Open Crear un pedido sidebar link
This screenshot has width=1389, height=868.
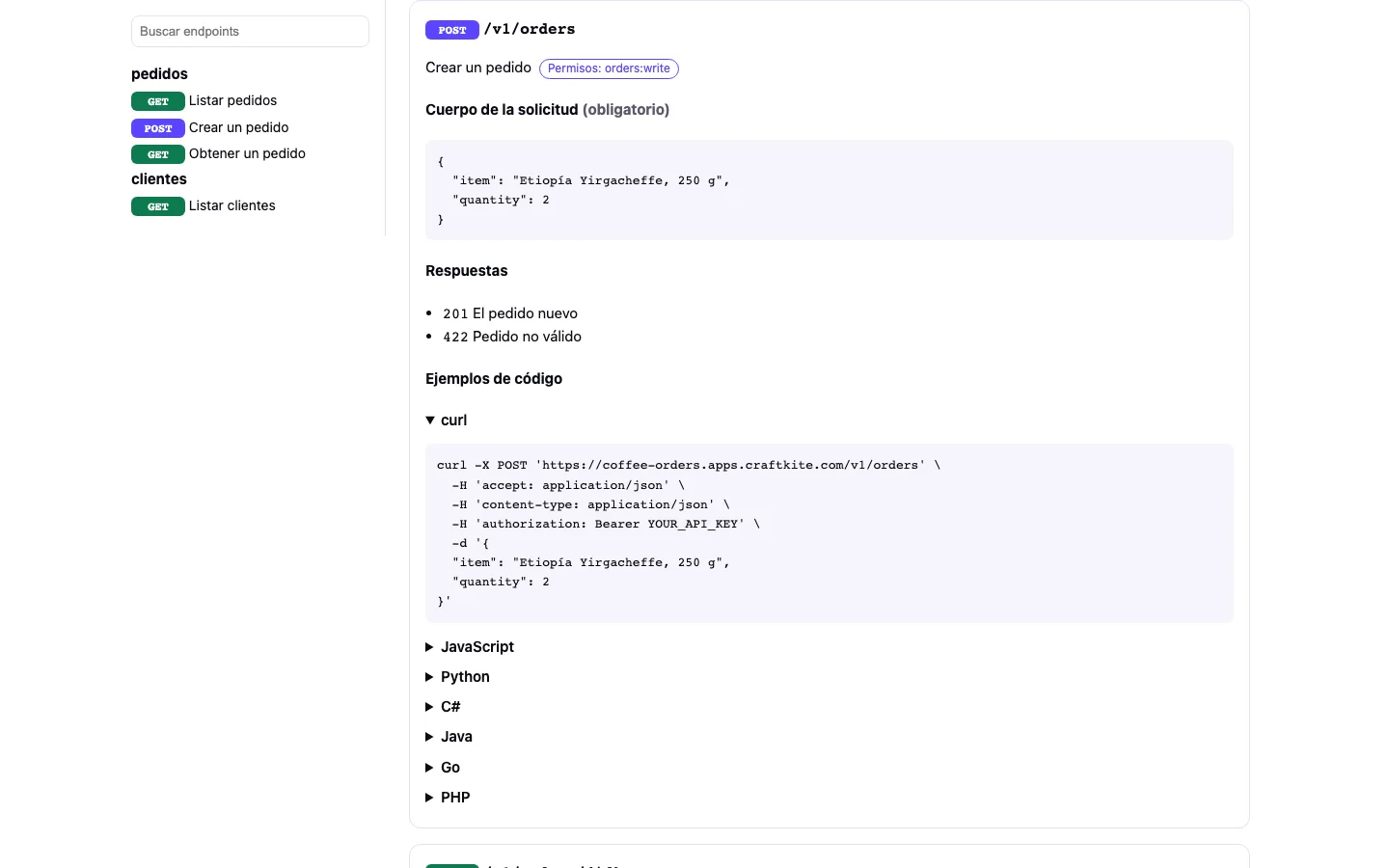238,127
